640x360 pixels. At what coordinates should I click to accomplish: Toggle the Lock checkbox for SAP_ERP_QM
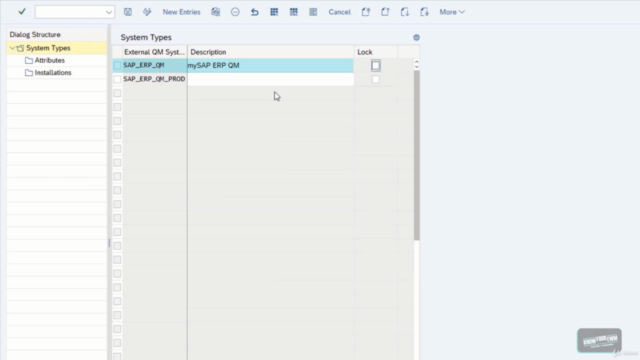(376, 65)
